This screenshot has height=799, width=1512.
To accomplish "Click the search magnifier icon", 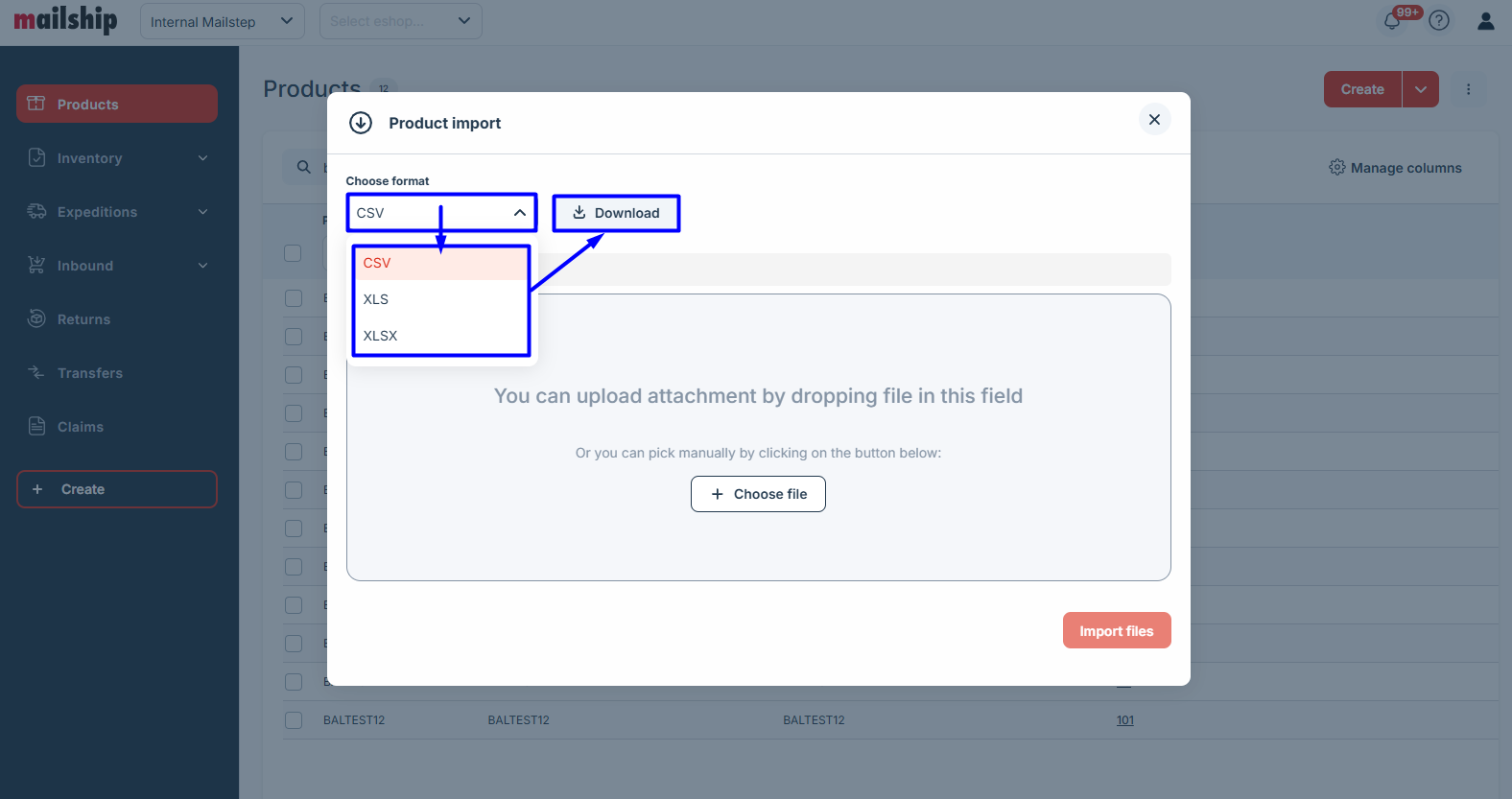I will 304,167.
